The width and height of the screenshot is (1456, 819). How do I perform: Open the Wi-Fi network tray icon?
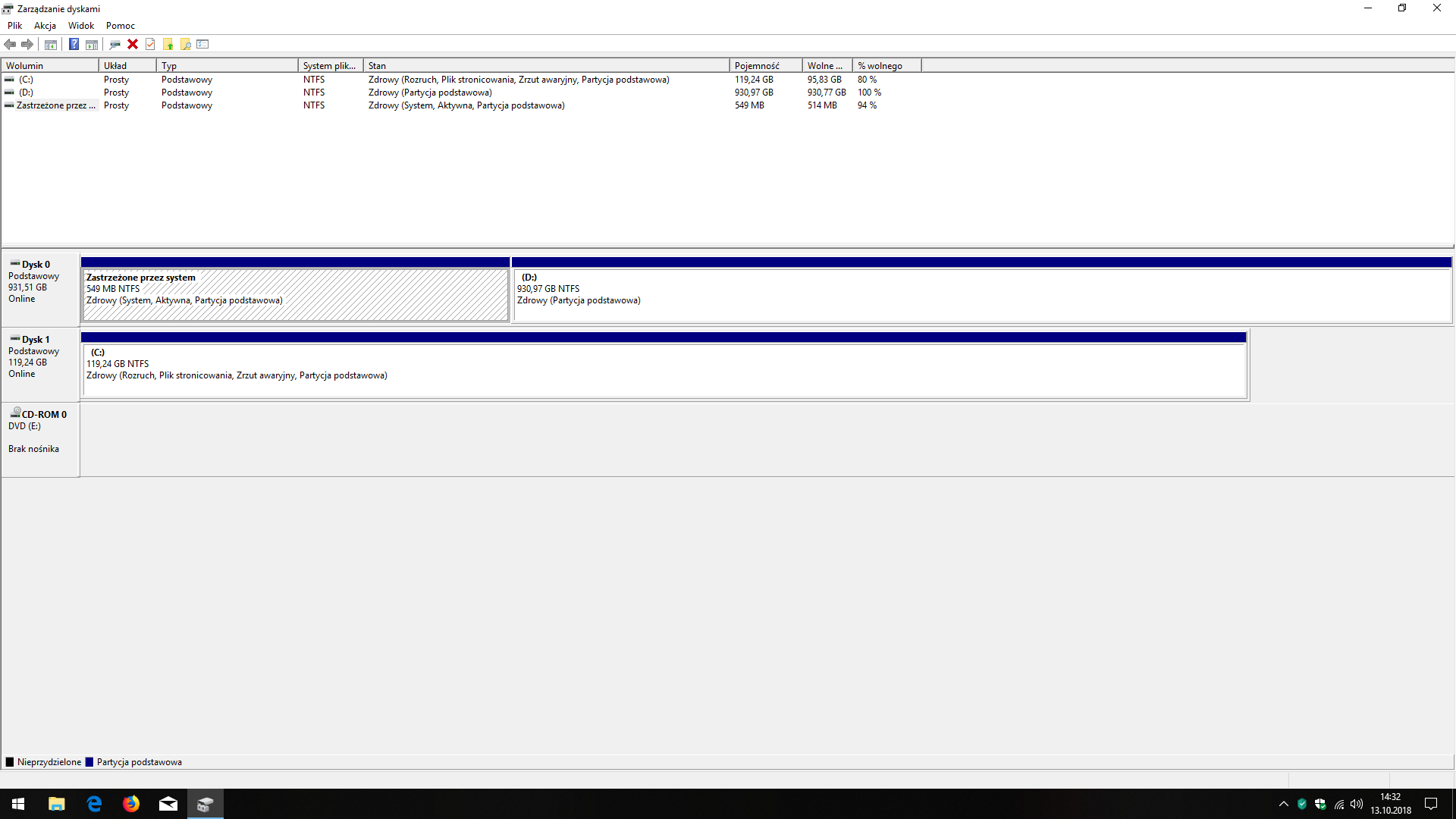pos(1339,804)
